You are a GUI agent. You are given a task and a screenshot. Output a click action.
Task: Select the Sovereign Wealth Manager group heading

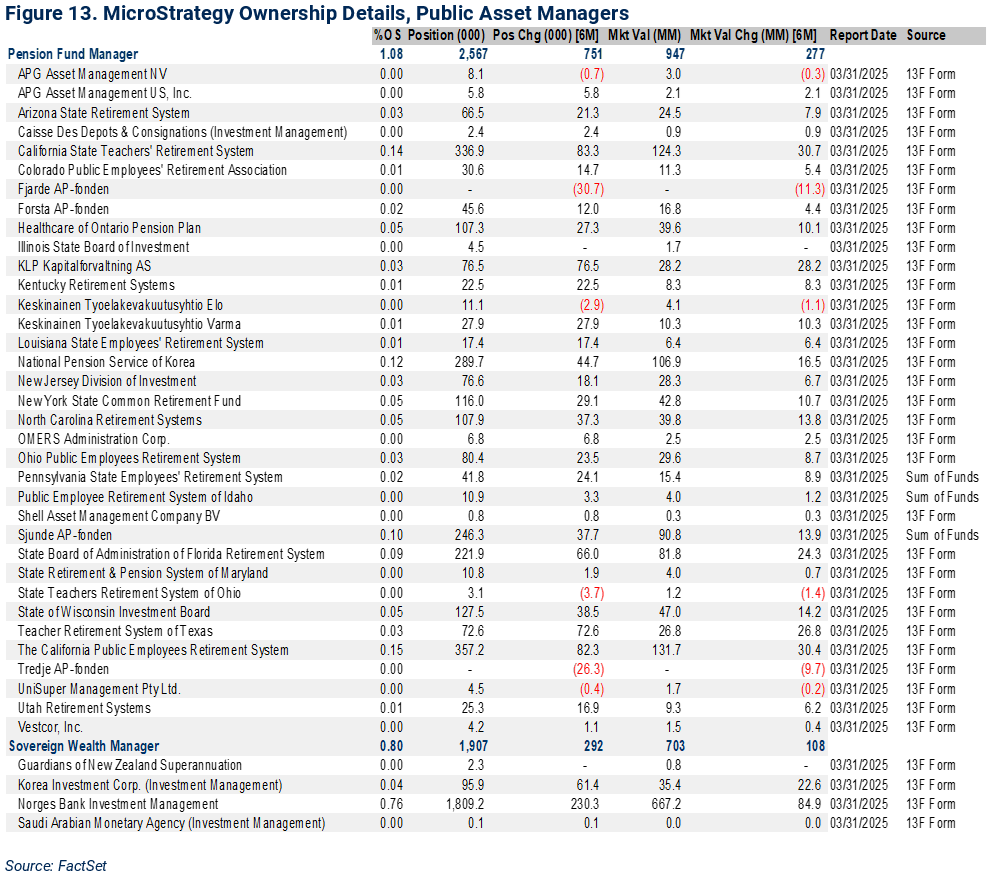pos(84,746)
